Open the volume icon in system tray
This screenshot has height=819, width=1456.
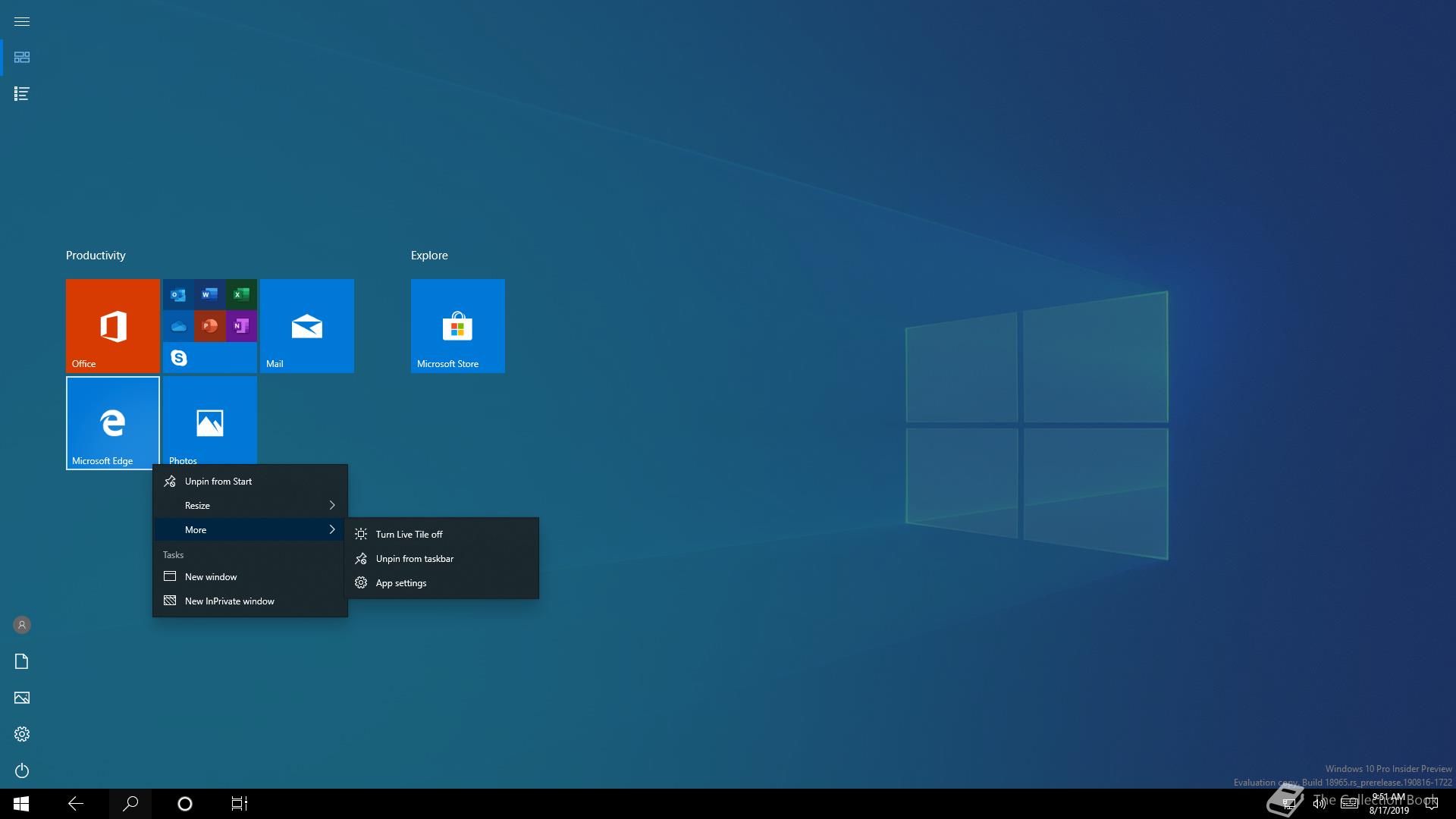click(x=1319, y=804)
